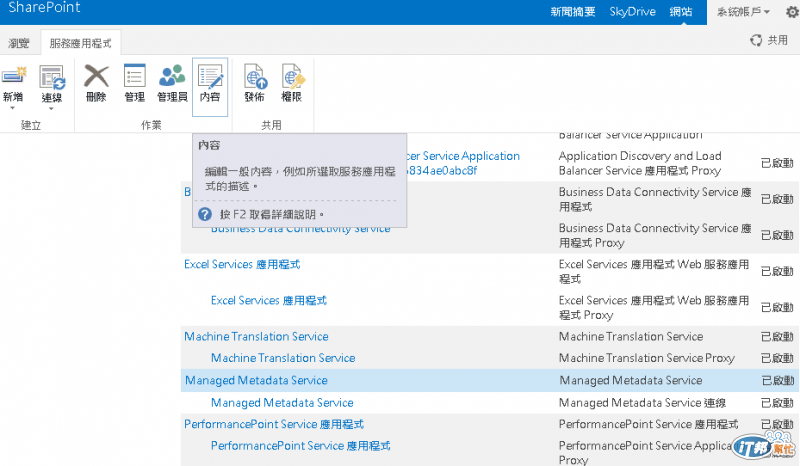Viewport: 800px width, 466px height.
Task: Open SkyDrive in the top bar
Action: (632, 12)
